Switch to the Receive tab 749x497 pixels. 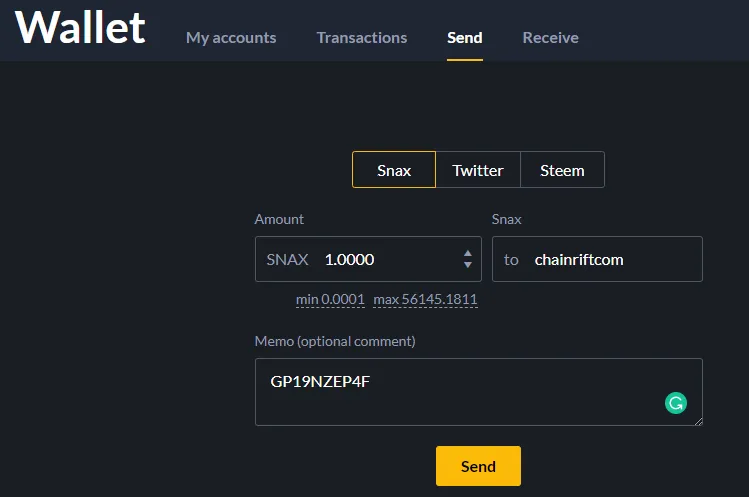(x=550, y=38)
